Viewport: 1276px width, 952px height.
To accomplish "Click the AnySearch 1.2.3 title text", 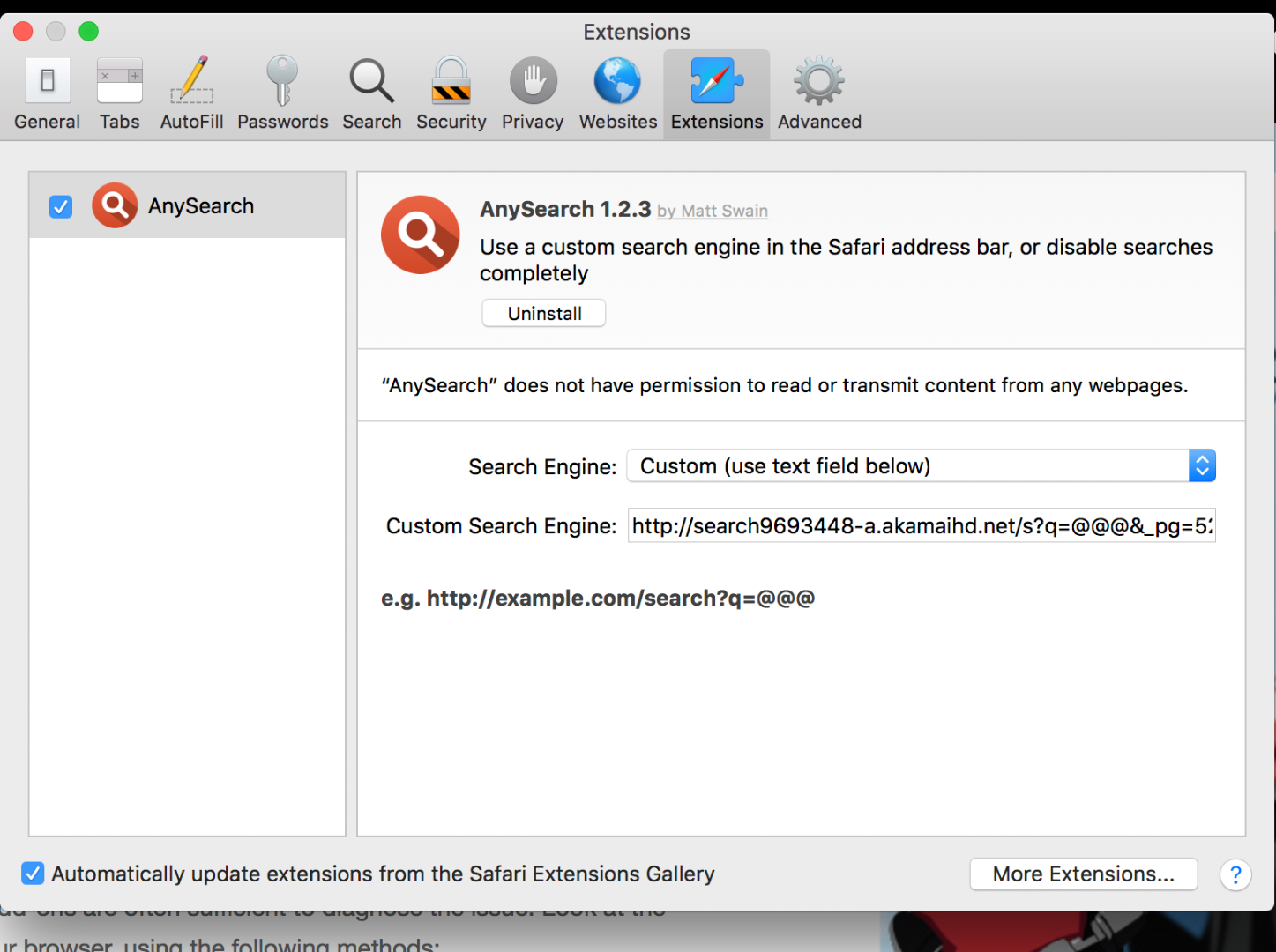I will (x=565, y=209).
